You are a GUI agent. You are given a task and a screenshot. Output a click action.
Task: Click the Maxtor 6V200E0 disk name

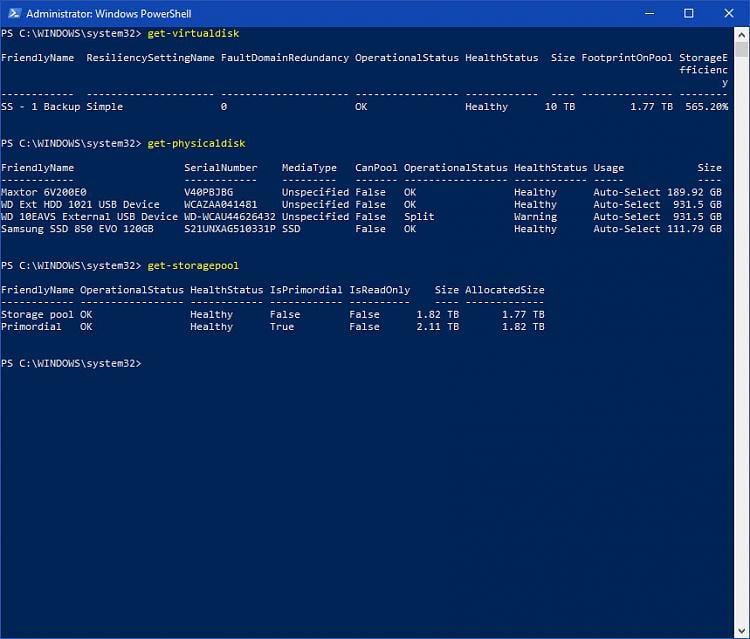pyautogui.click(x=44, y=192)
